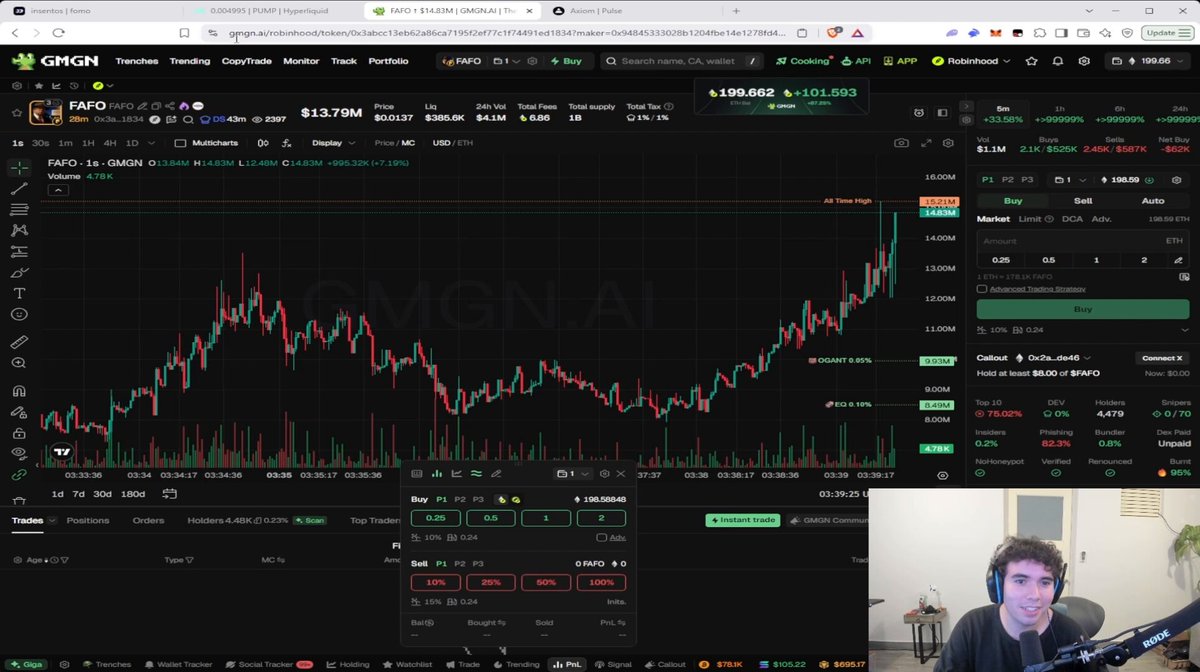This screenshot has height=672, width=1200.
Task: Edit the quick buy amount presets
Action: tap(1178, 260)
